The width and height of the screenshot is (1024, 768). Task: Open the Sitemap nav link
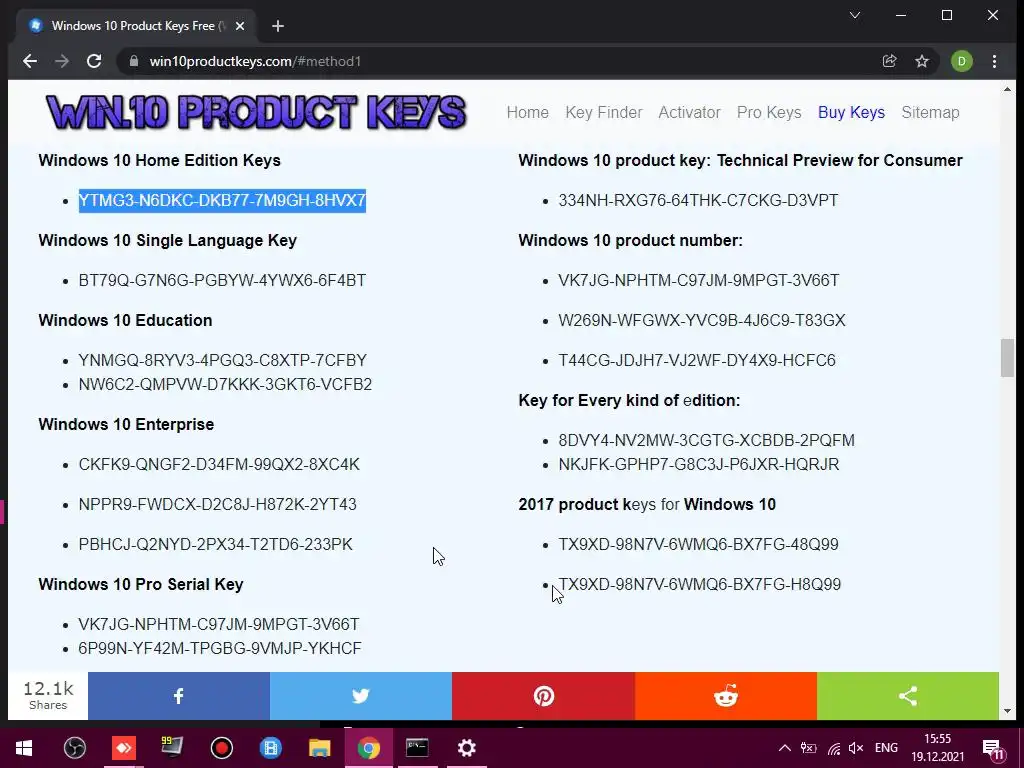coord(931,112)
